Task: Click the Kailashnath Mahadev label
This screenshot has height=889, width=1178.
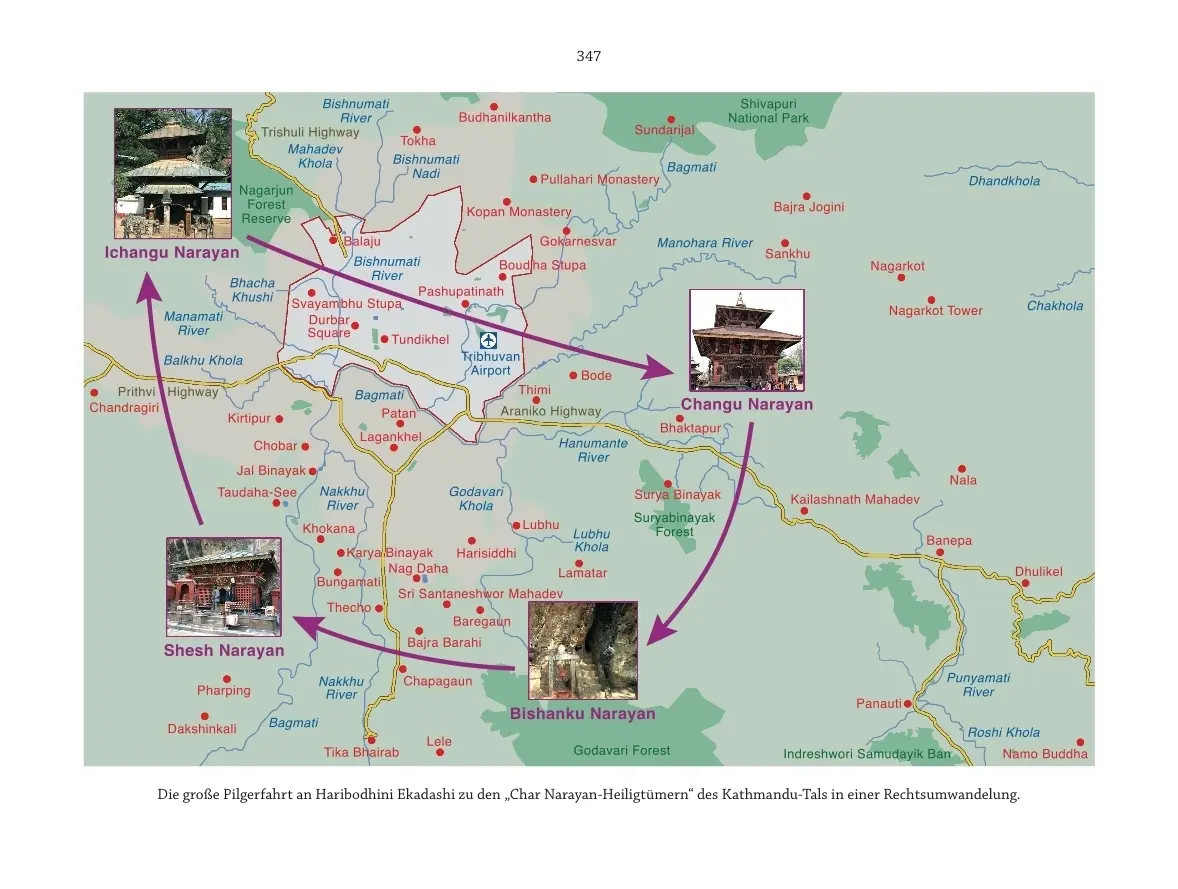Action: pos(854,499)
